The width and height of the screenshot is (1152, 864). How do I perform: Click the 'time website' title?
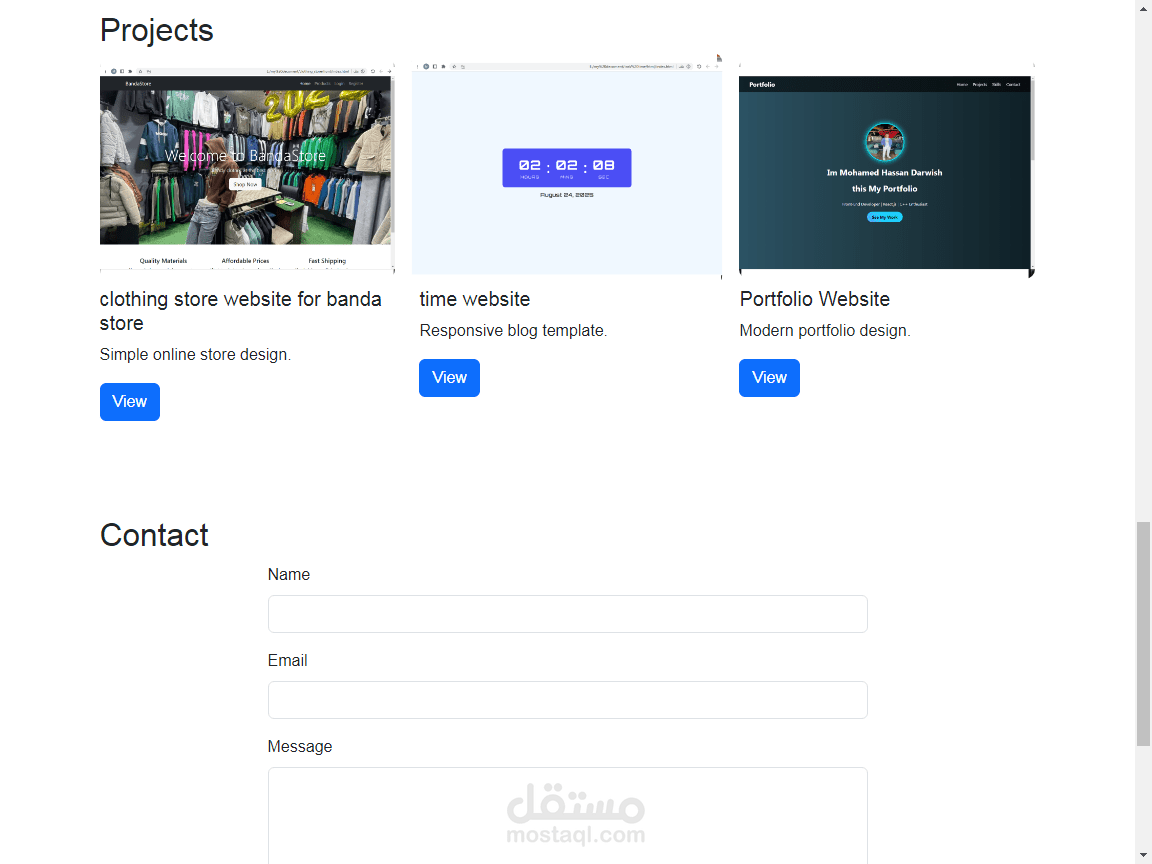(475, 299)
